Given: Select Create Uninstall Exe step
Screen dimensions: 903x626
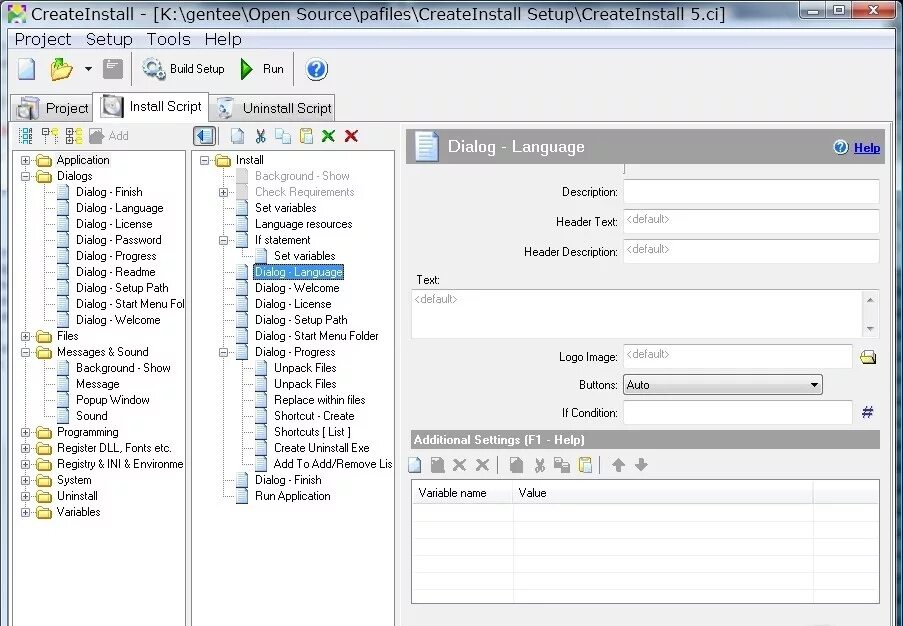Looking at the screenshot, I should (x=321, y=447).
